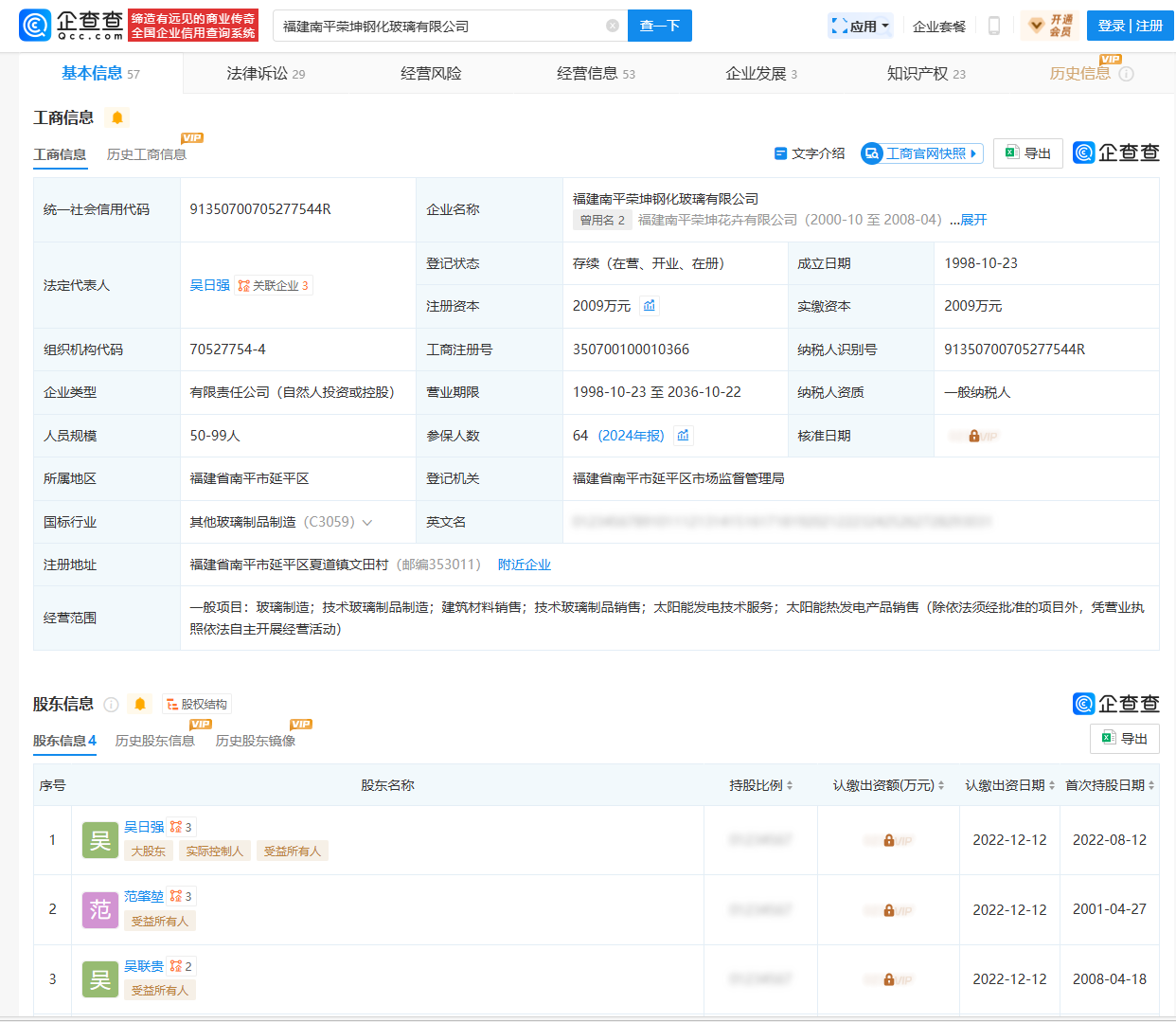Click the VIP membership diamond icon
The width and height of the screenshot is (1176, 1022).
pos(1037,26)
